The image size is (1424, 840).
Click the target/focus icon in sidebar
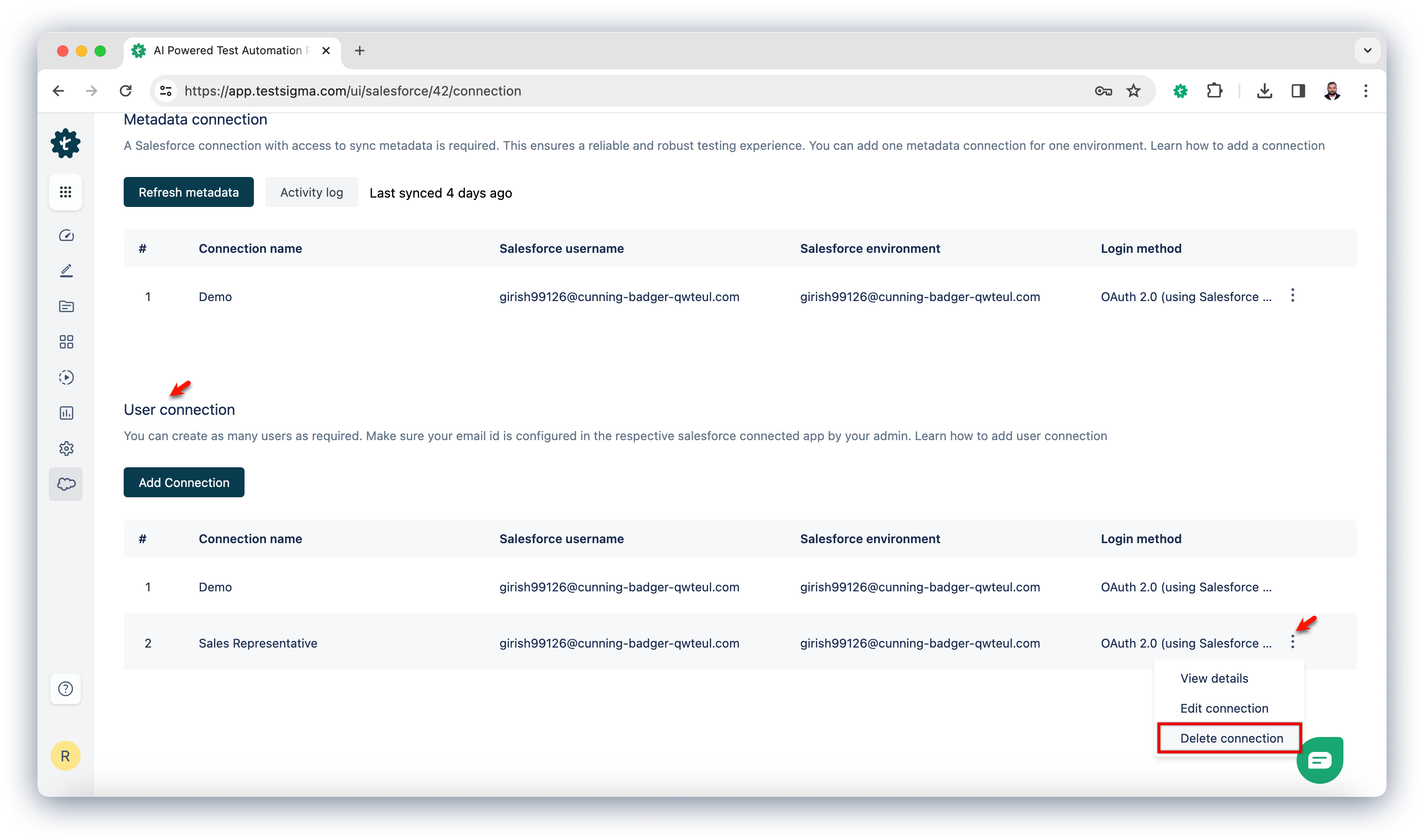[66, 376]
